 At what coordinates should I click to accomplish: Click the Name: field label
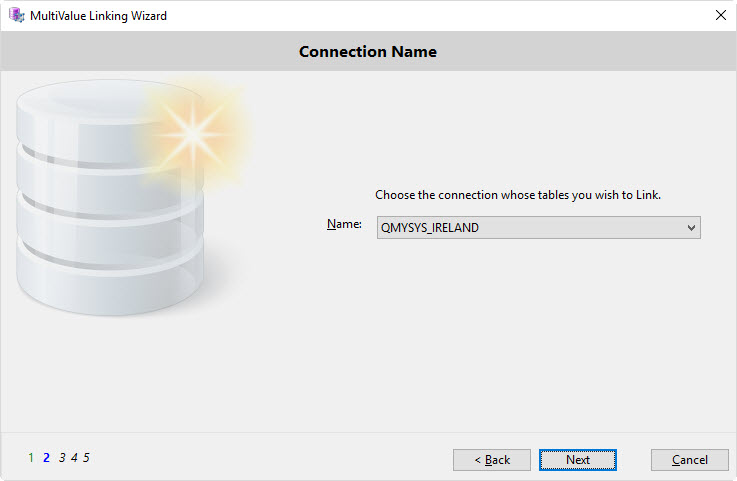[344, 224]
